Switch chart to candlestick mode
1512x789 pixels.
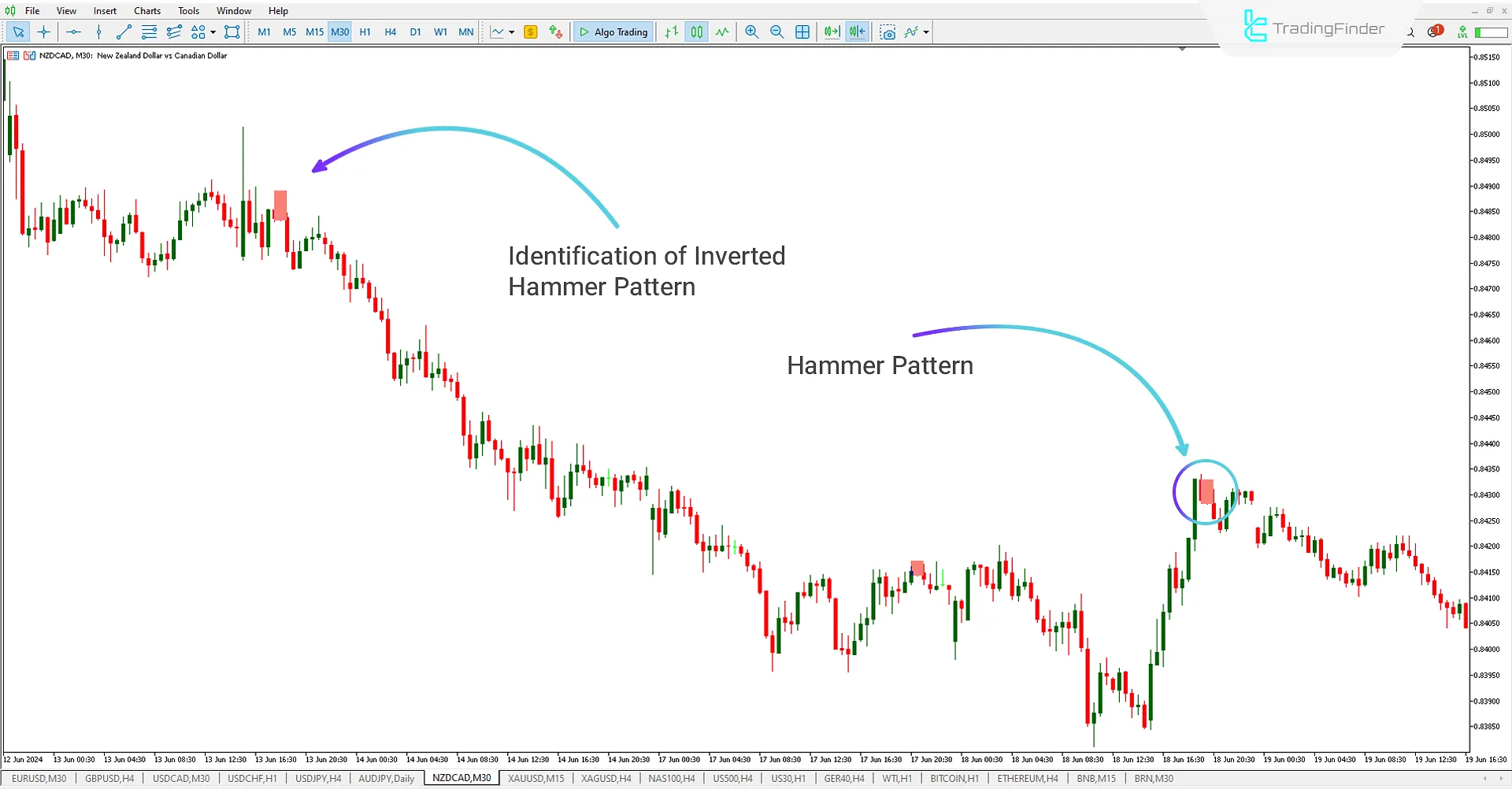click(x=696, y=32)
